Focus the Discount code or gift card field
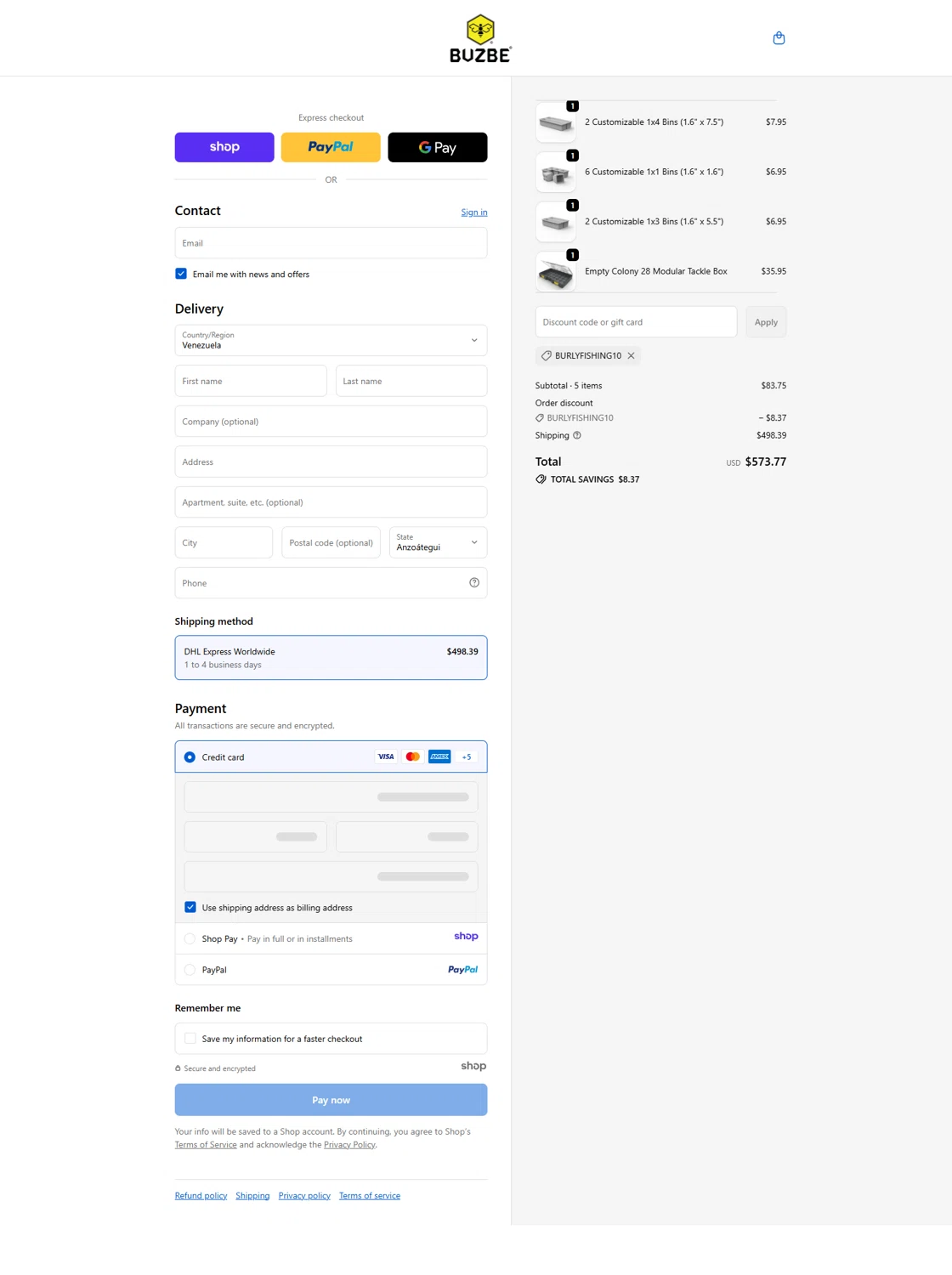The image size is (952, 1275). [636, 322]
